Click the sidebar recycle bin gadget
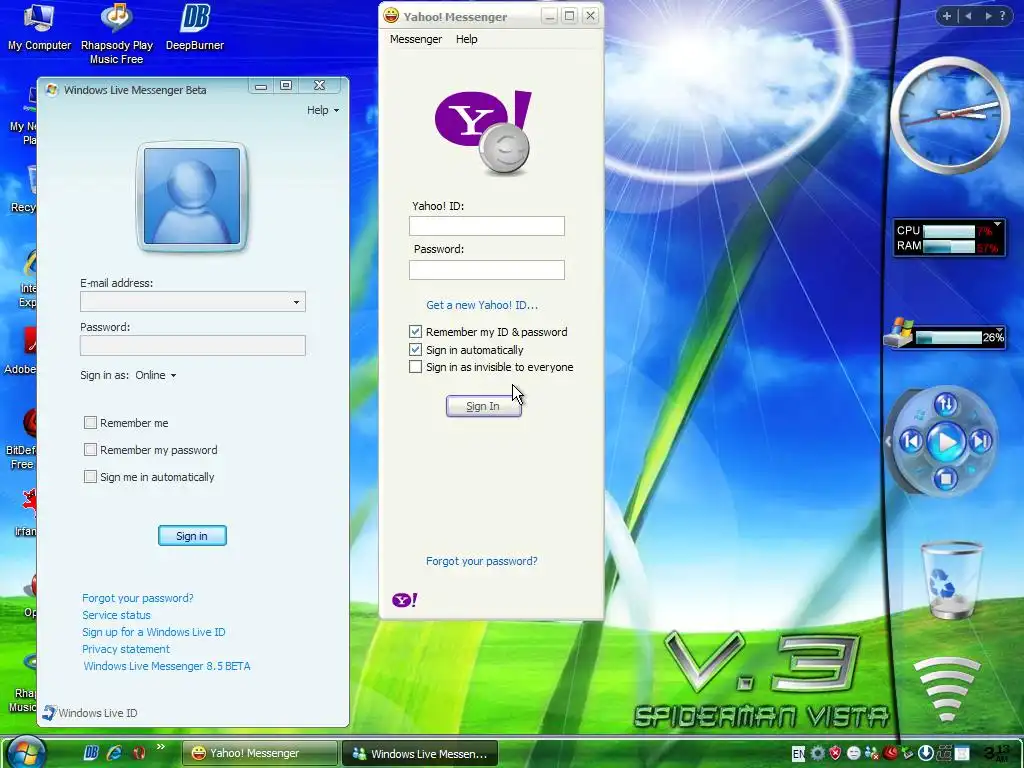The image size is (1024, 768). click(x=950, y=580)
